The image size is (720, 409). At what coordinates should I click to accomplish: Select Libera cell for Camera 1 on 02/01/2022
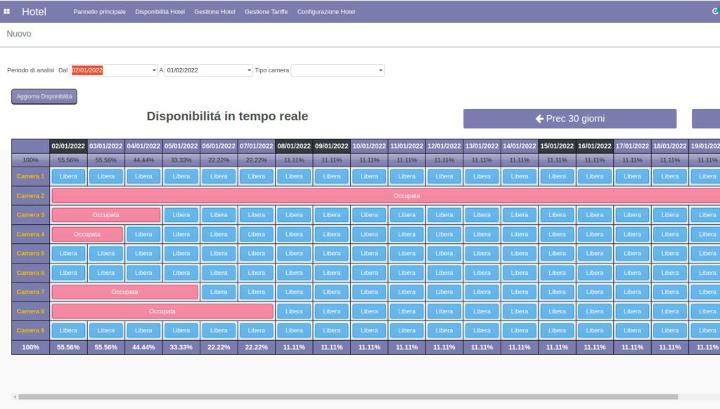coord(68,176)
